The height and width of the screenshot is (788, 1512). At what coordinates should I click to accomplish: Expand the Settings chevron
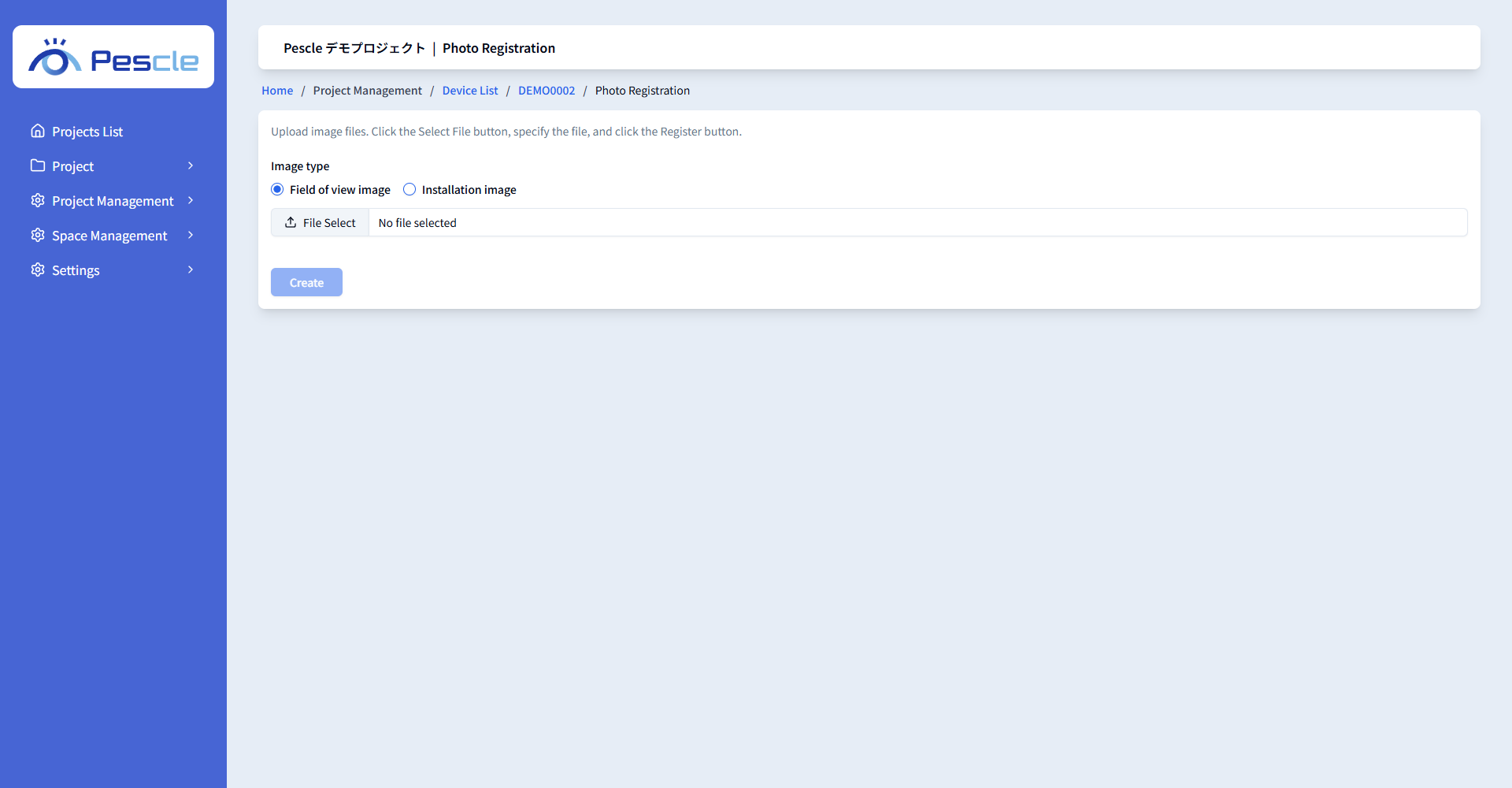191,269
